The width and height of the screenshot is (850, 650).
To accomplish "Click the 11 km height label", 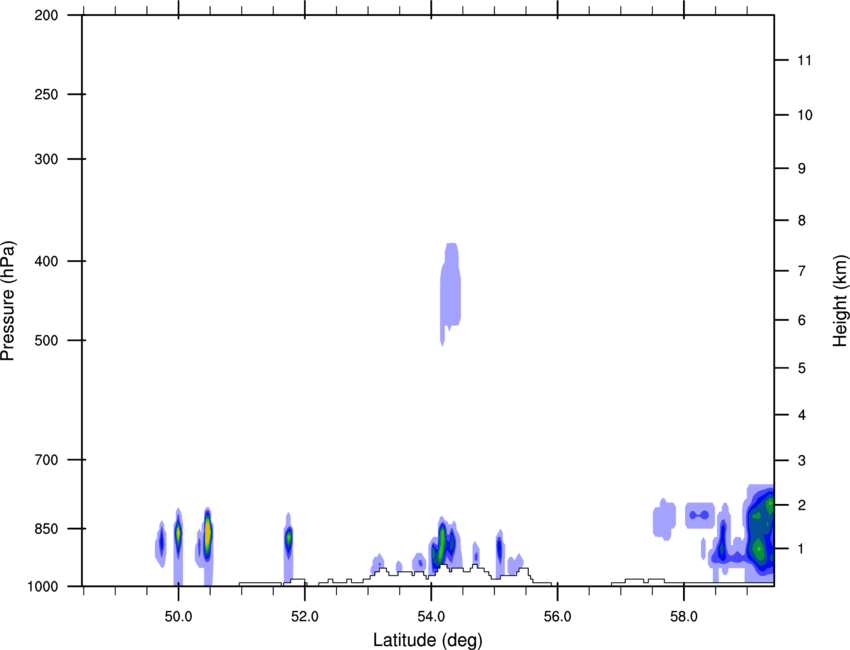I will [805, 60].
